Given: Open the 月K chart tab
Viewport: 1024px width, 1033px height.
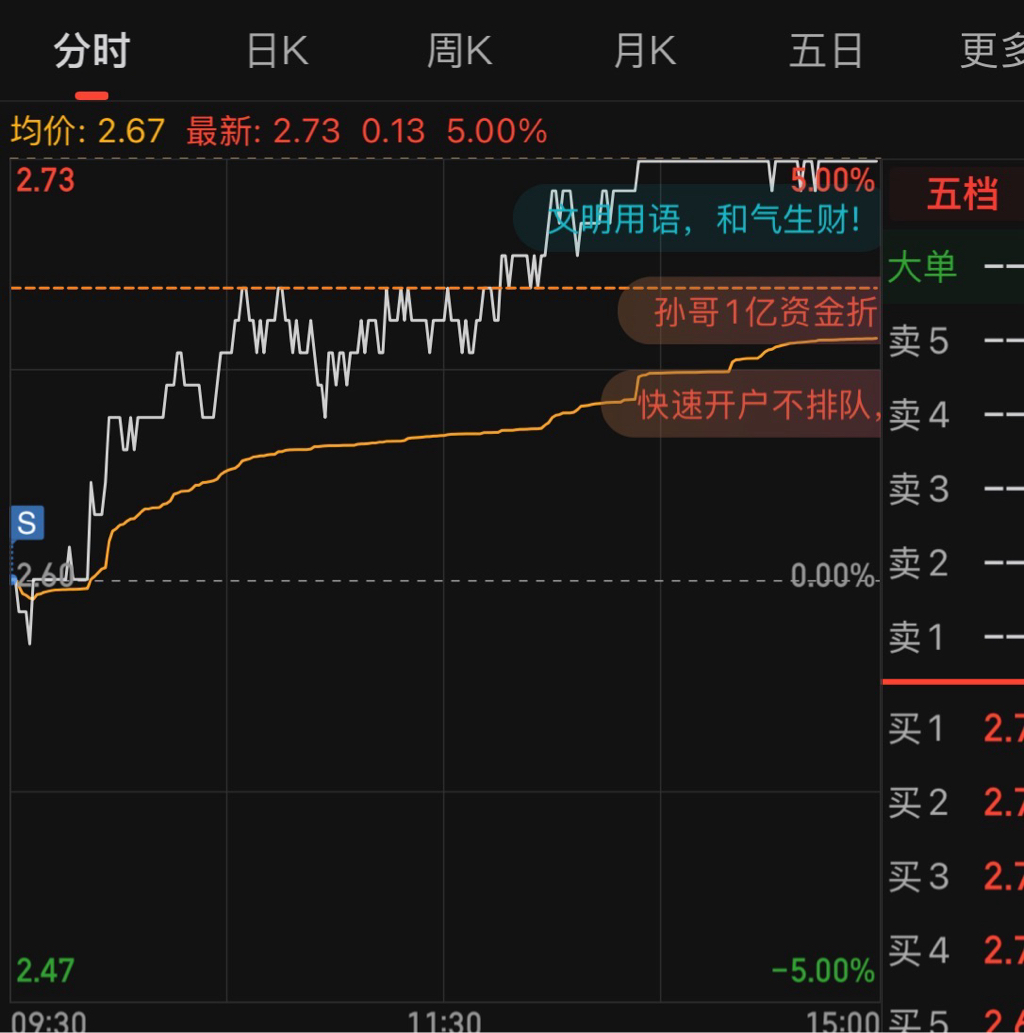Looking at the screenshot, I should [644, 51].
